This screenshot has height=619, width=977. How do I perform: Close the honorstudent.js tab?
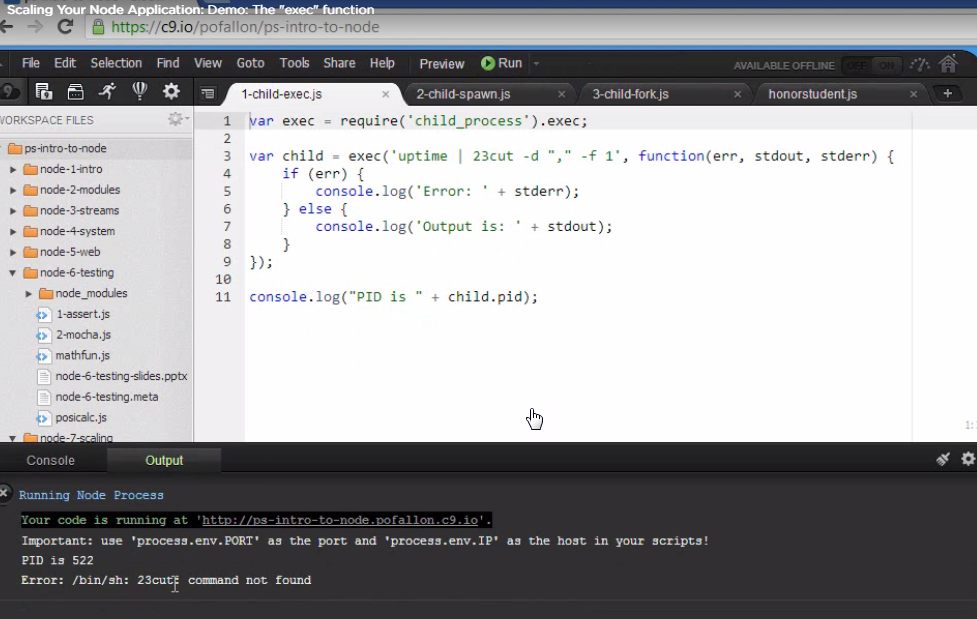913,94
